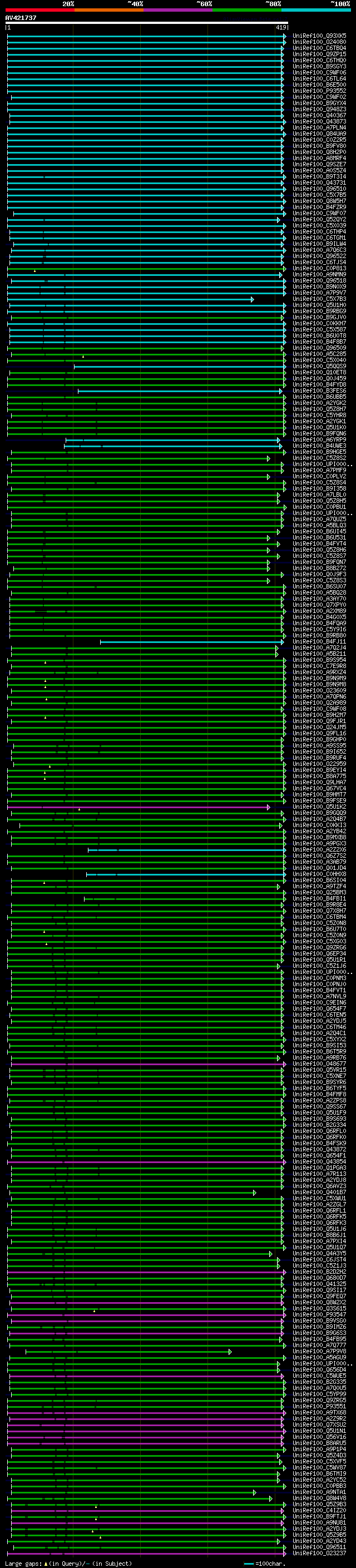The width and height of the screenshot is (356, 1568).
Task: Click the 419 end position label
Action: pos(281,27)
